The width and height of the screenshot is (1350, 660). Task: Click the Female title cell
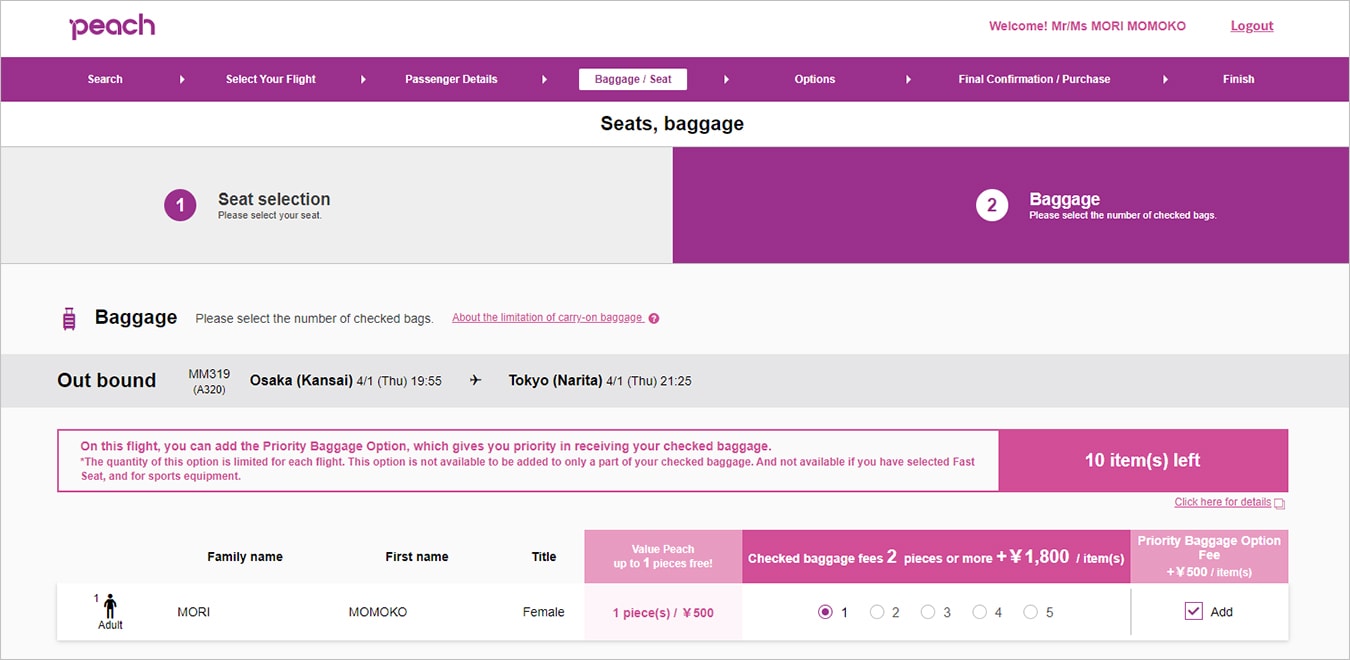click(544, 612)
